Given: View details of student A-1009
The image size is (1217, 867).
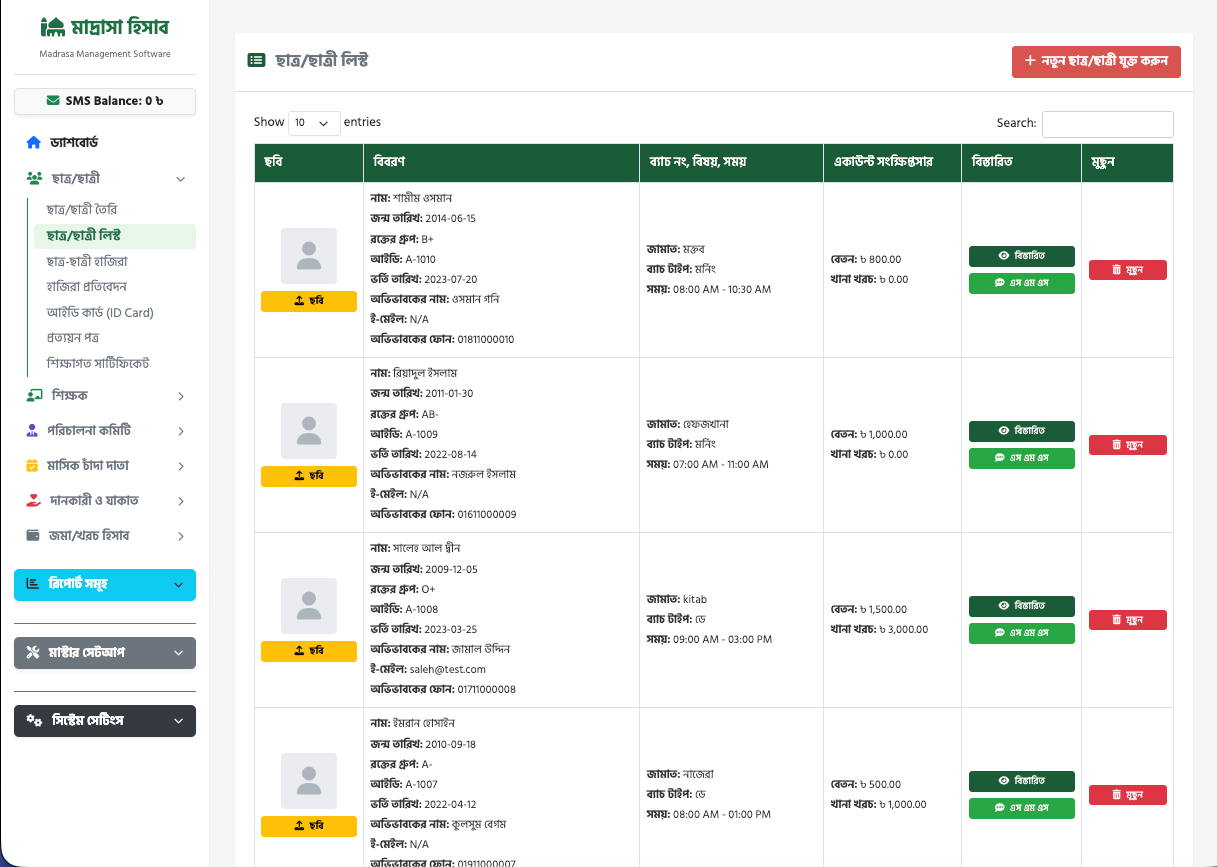Looking at the screenshot, I should [1022, 431].
